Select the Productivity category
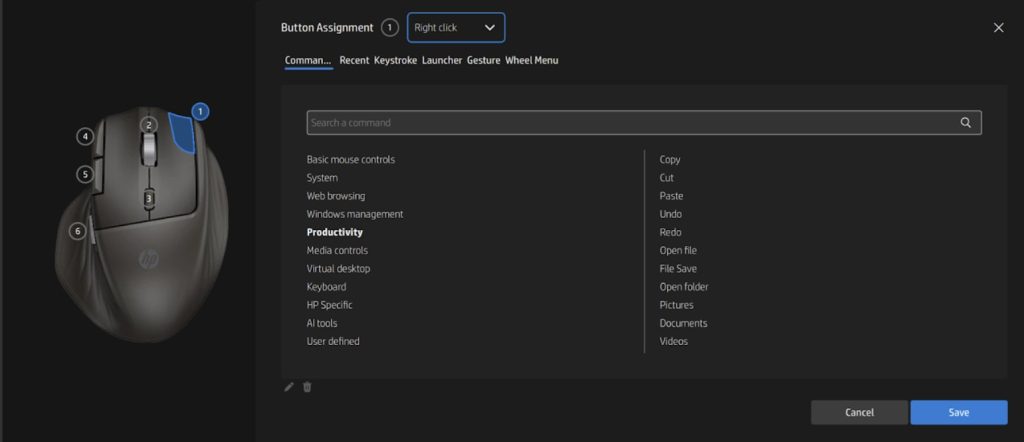1024x442 pixels. pyautogui.click(x=334, y=232)
